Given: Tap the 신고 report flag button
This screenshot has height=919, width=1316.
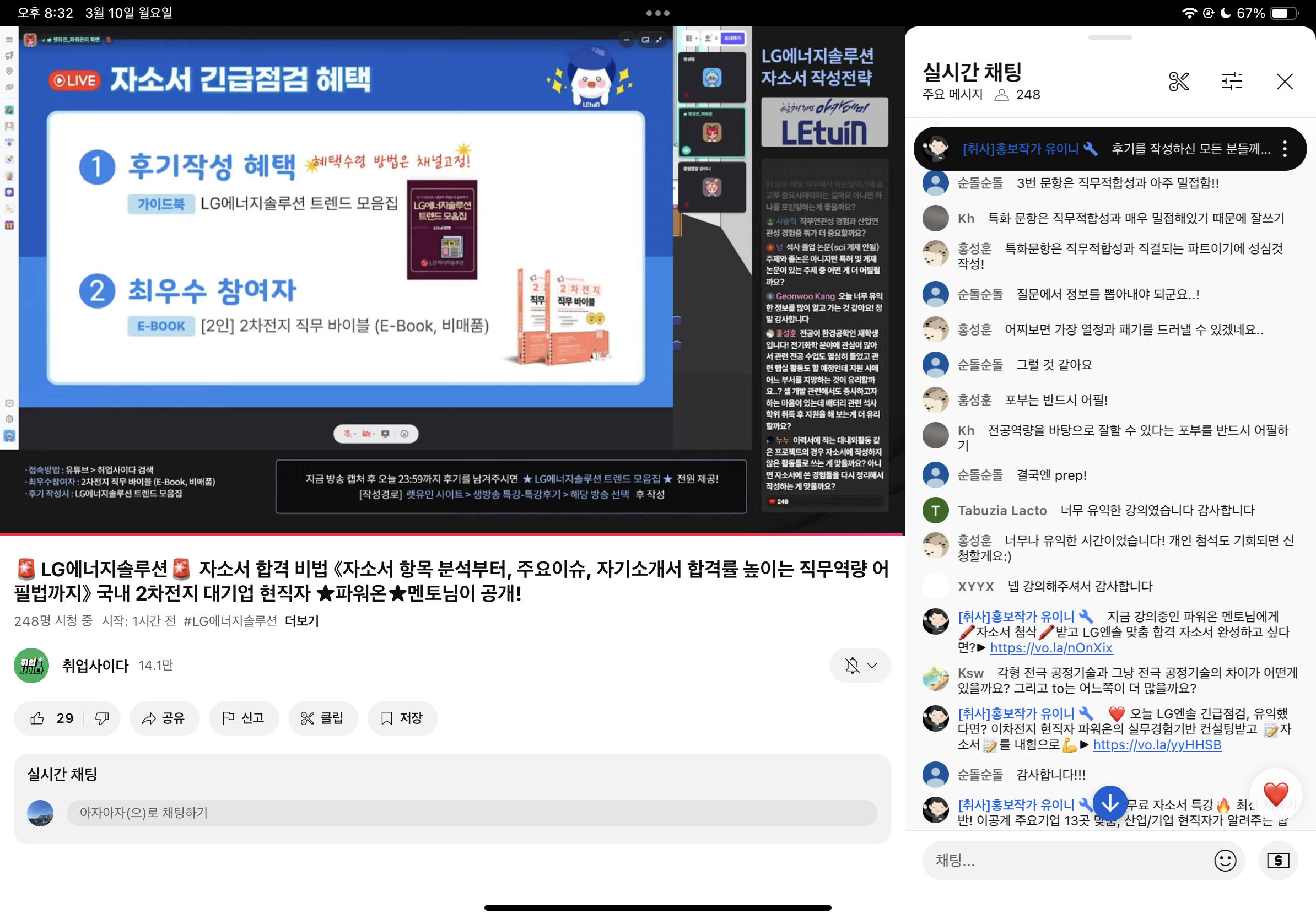Looking at the screenshot, I should tap(244, 718).
